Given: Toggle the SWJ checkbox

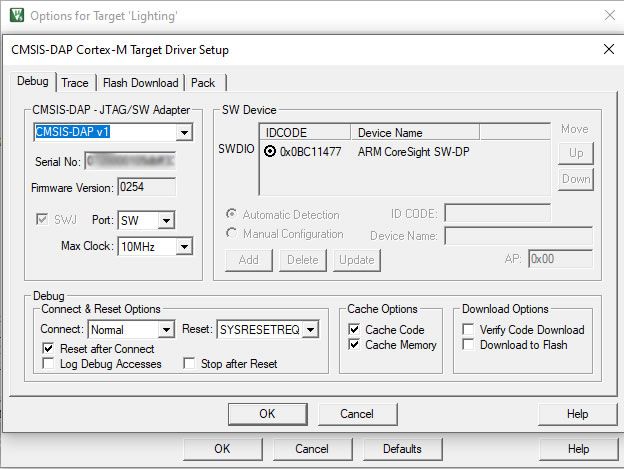Looking at the screenshot, I should 42,219.
